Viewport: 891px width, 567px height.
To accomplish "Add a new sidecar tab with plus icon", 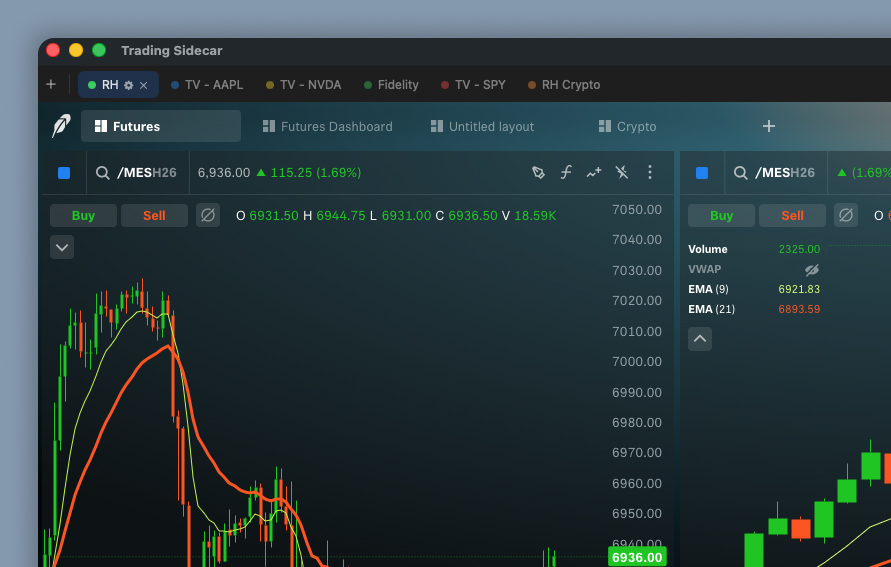I will 51,85.
